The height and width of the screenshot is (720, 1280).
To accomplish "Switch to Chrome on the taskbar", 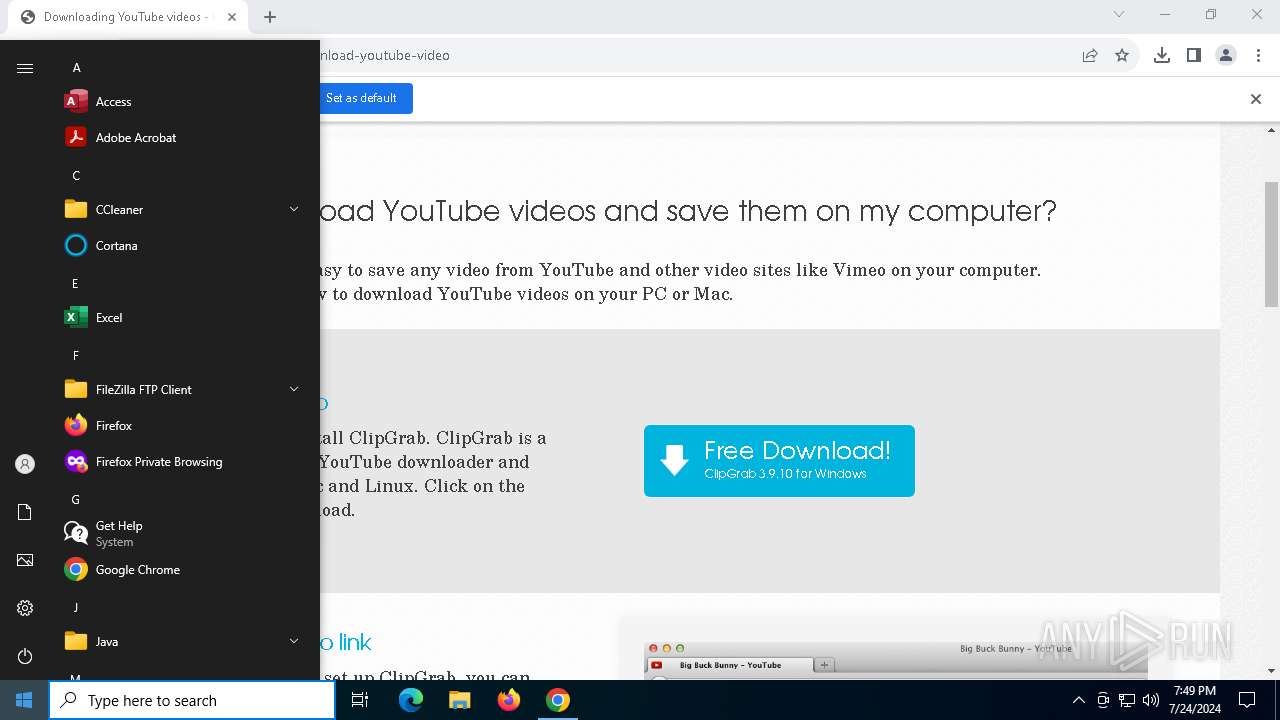I will 558,700.
